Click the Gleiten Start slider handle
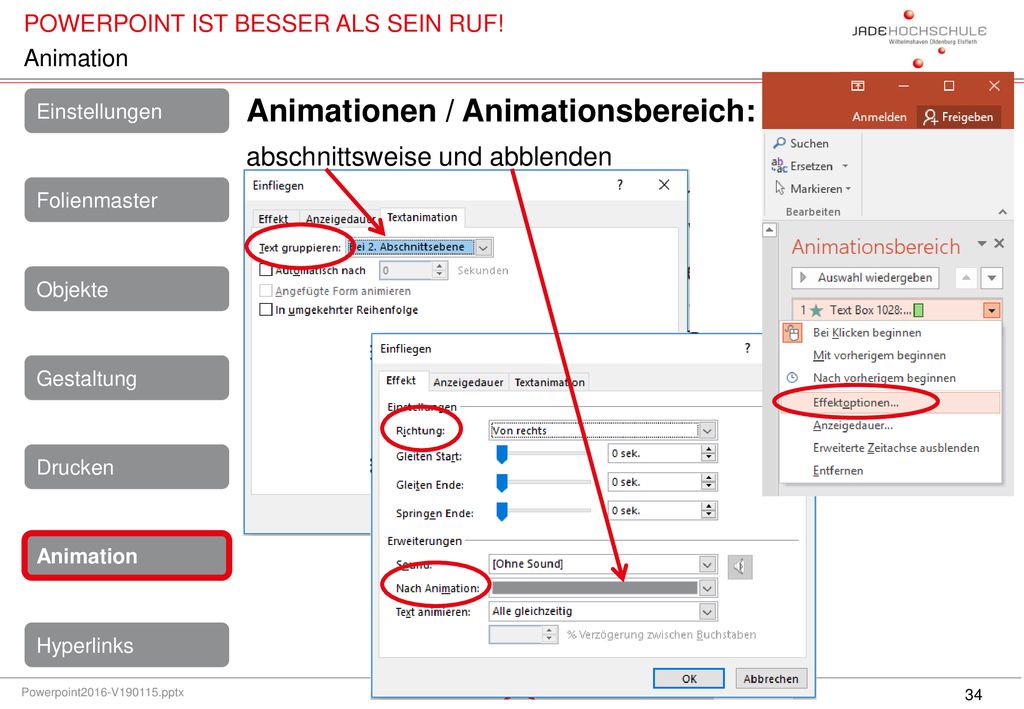This screenshot has height=709, width=1024. coord(502,454)
